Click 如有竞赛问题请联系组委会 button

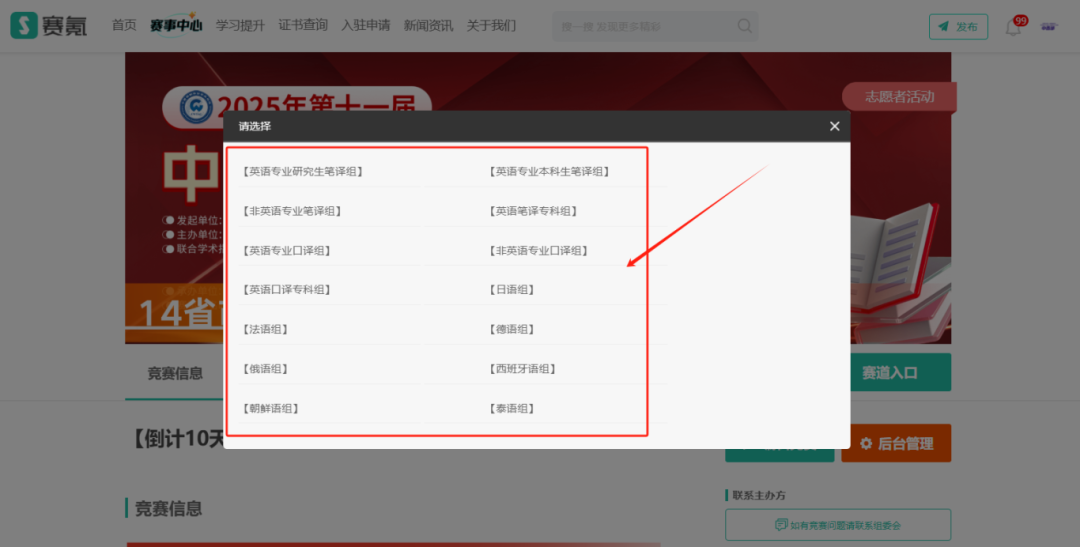tap(838, 525)
